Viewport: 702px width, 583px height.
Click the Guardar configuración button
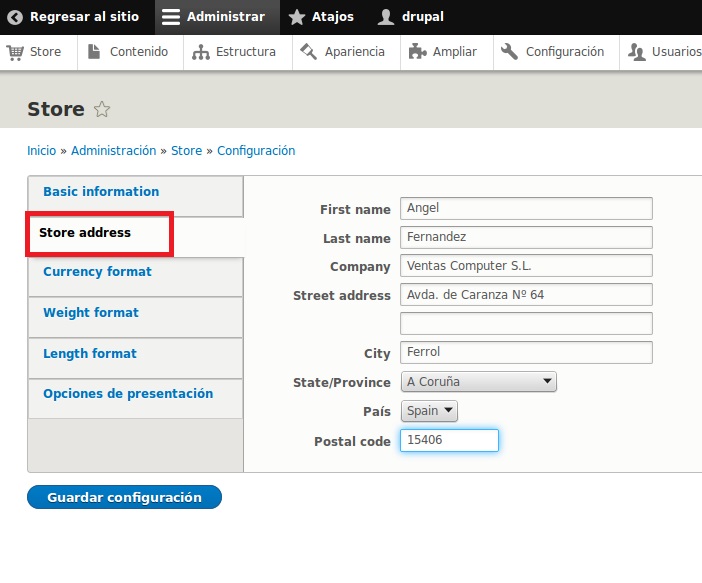pos(124,497)
